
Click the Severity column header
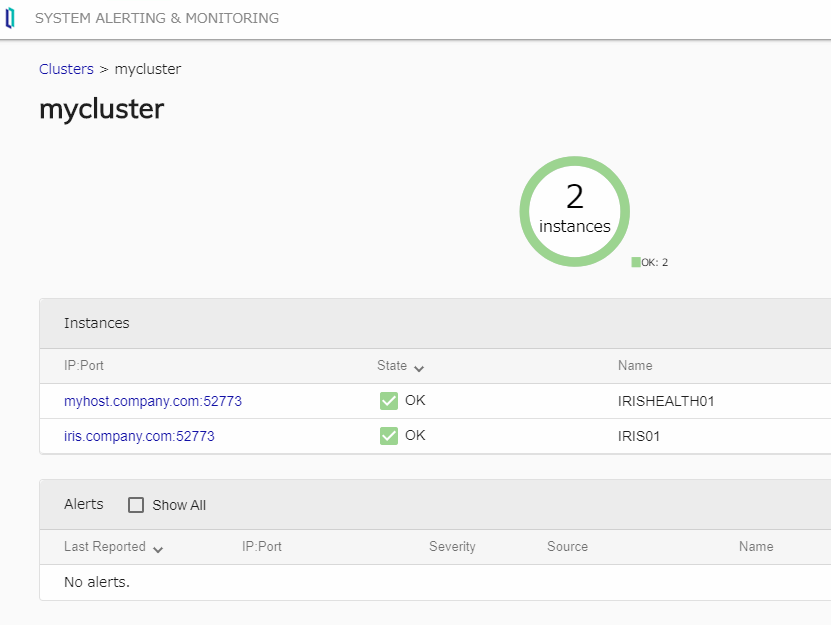452,547
